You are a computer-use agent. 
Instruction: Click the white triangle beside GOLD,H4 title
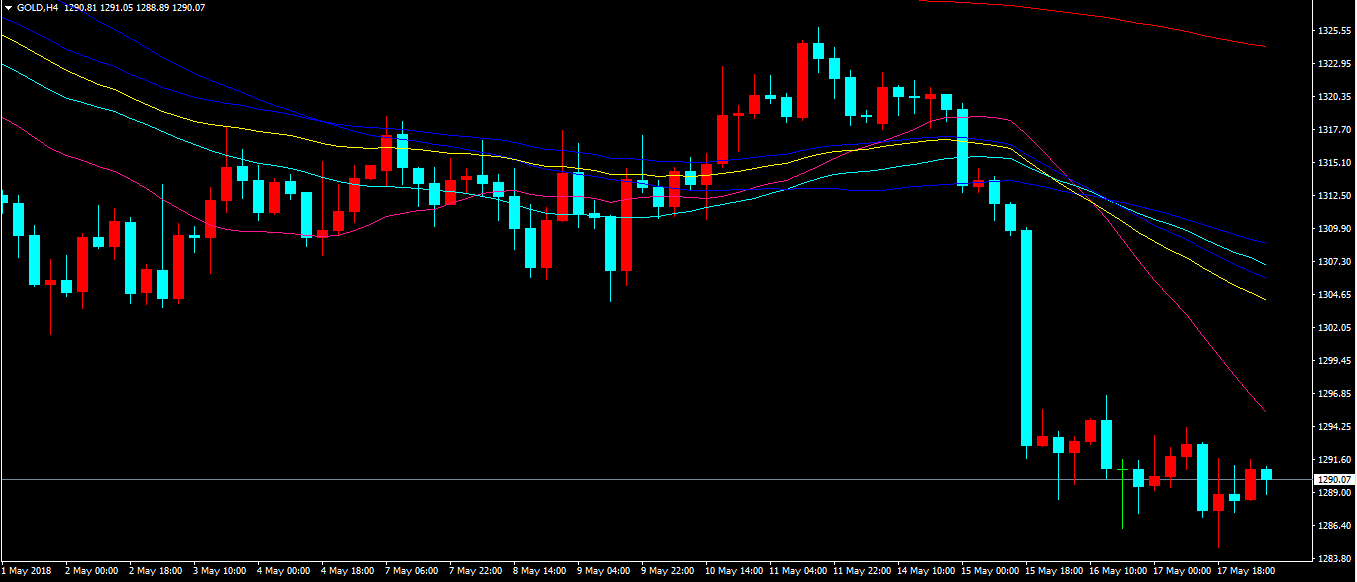click(x=7, y=7)
